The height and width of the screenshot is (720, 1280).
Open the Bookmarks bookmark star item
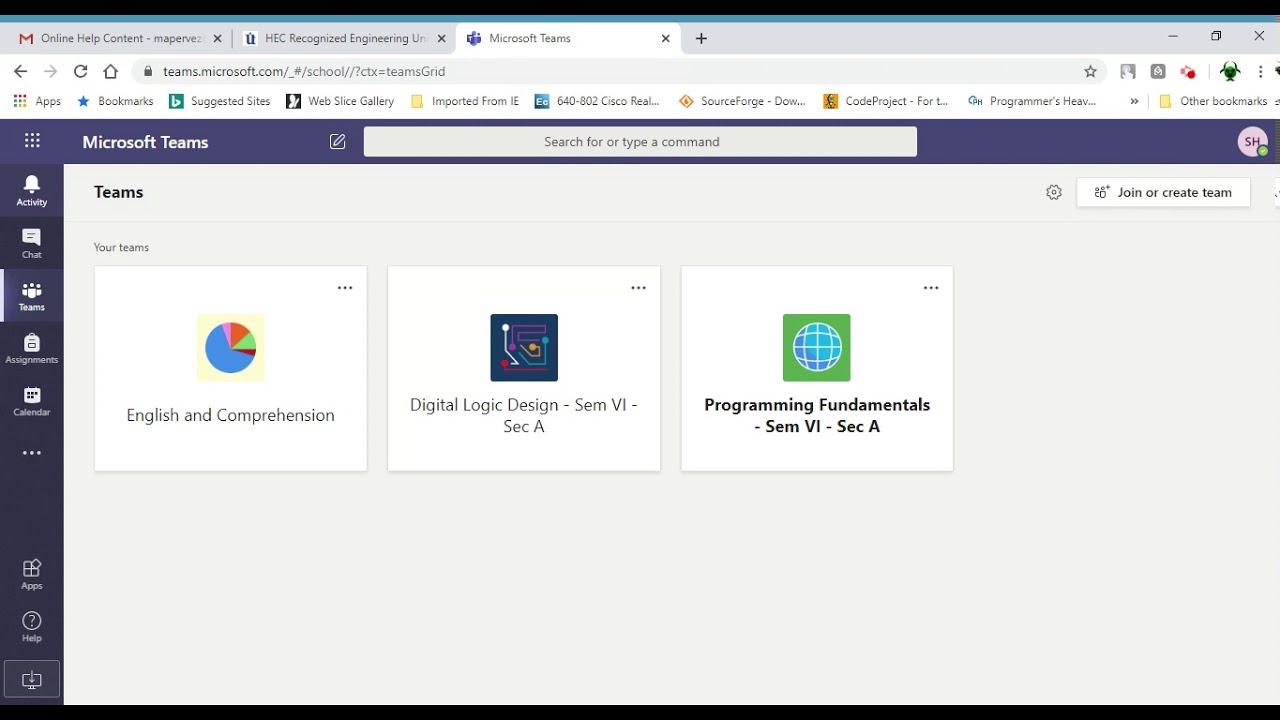(x=115, y=101)
